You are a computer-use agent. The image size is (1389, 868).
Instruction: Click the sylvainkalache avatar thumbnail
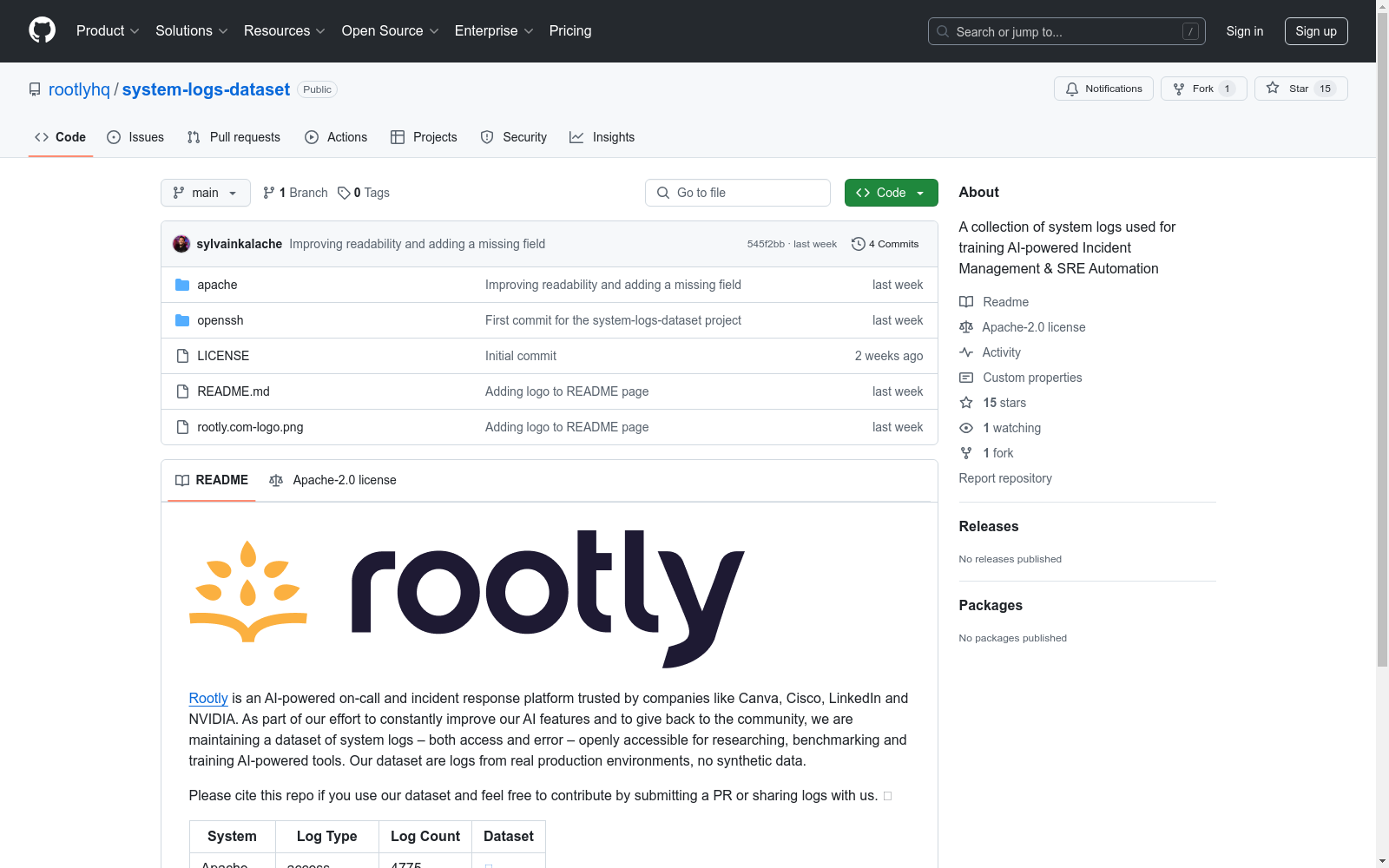pyautogui.click(x=181, y=244)
